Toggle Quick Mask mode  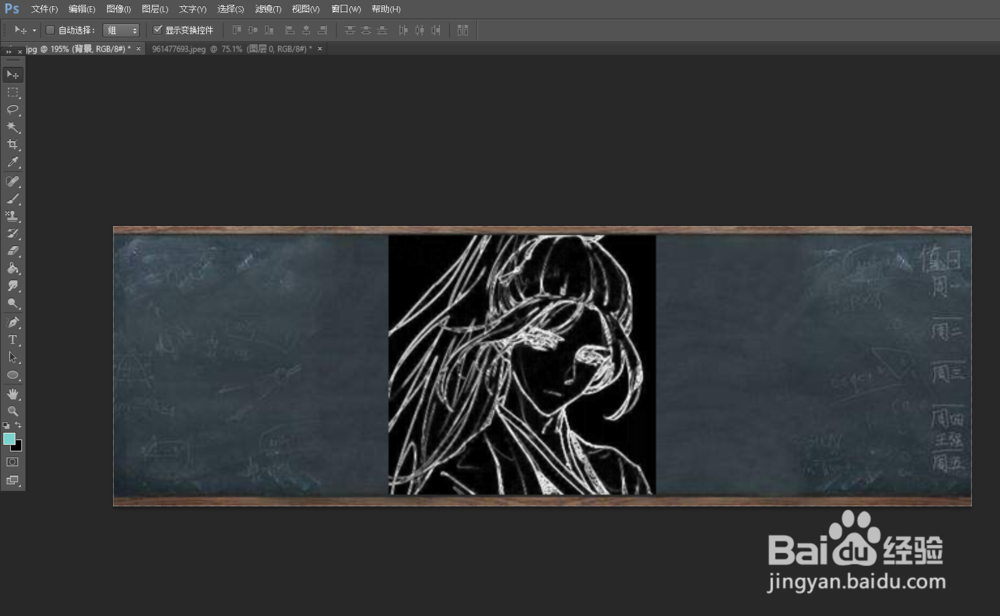[13, 462]
